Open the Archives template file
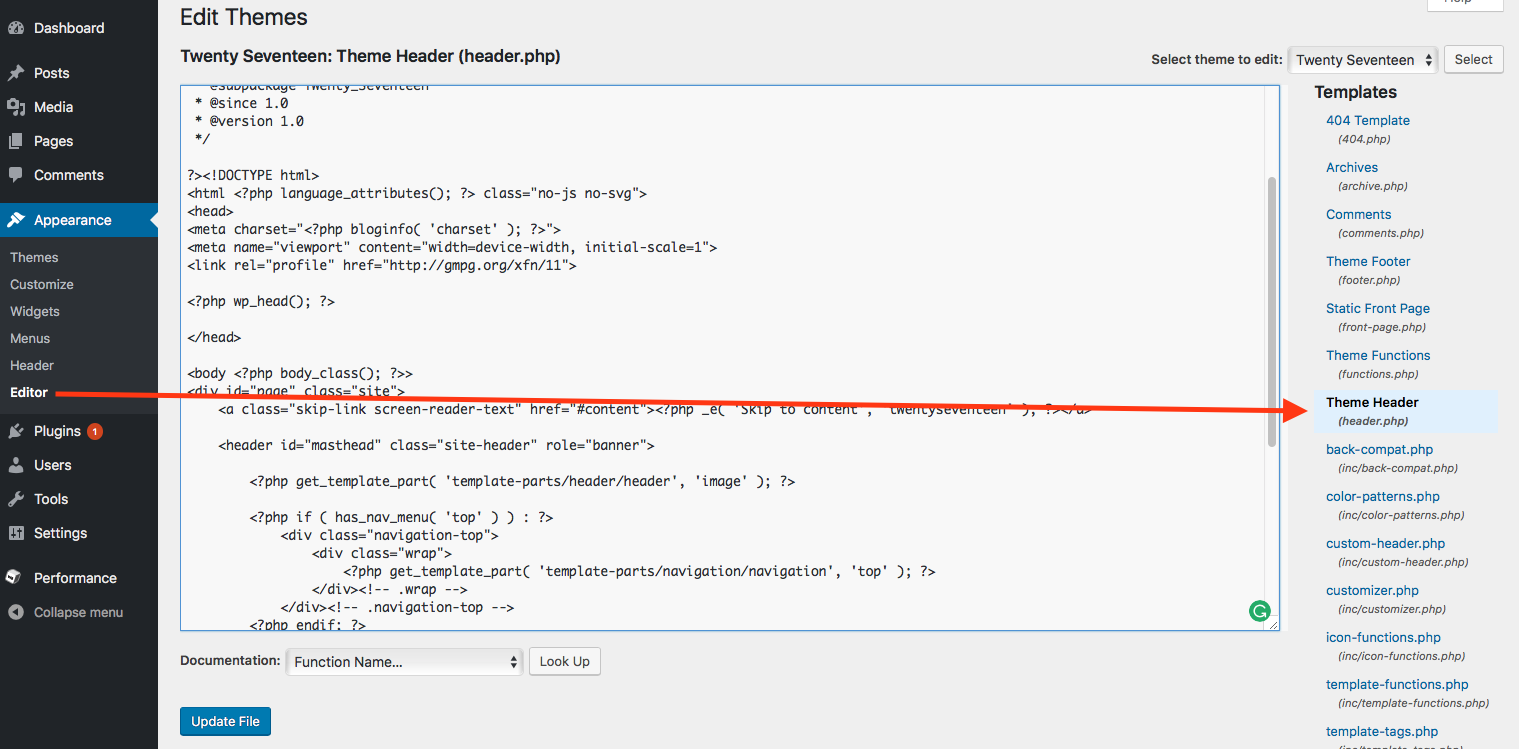Viewport: 1519px width, 749px height. (1352, 167)
